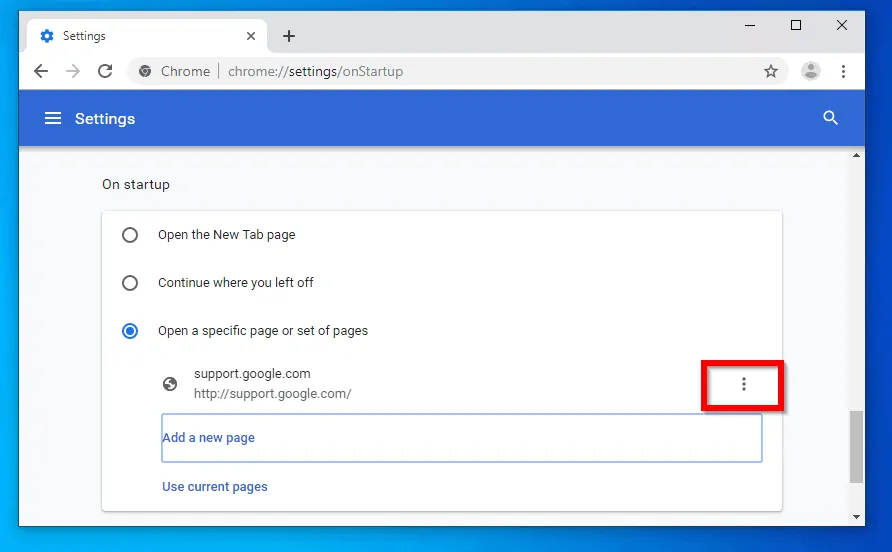The height and width of the screenshot is (552, 892).
Task: Click the browser forward arrow
Action: pos(73,71)
